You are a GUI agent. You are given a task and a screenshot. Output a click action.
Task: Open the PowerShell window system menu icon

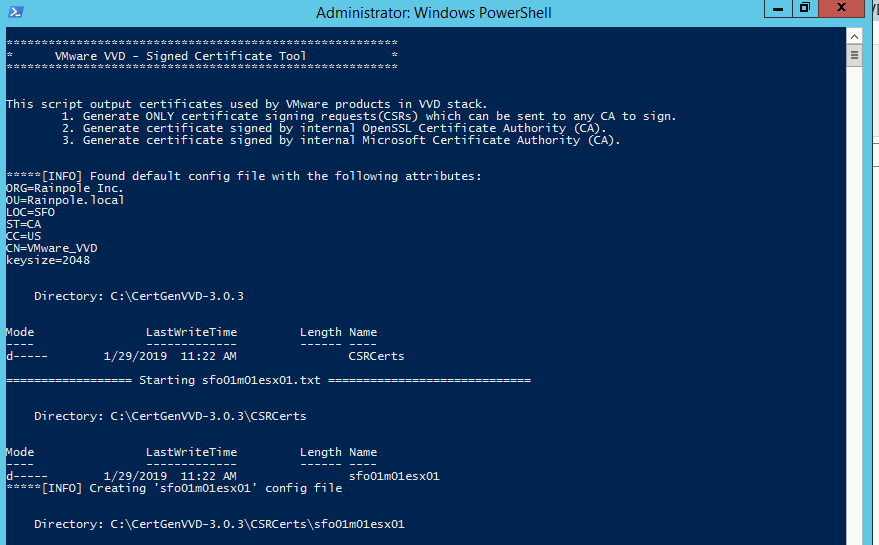click(x=15, y=12)
